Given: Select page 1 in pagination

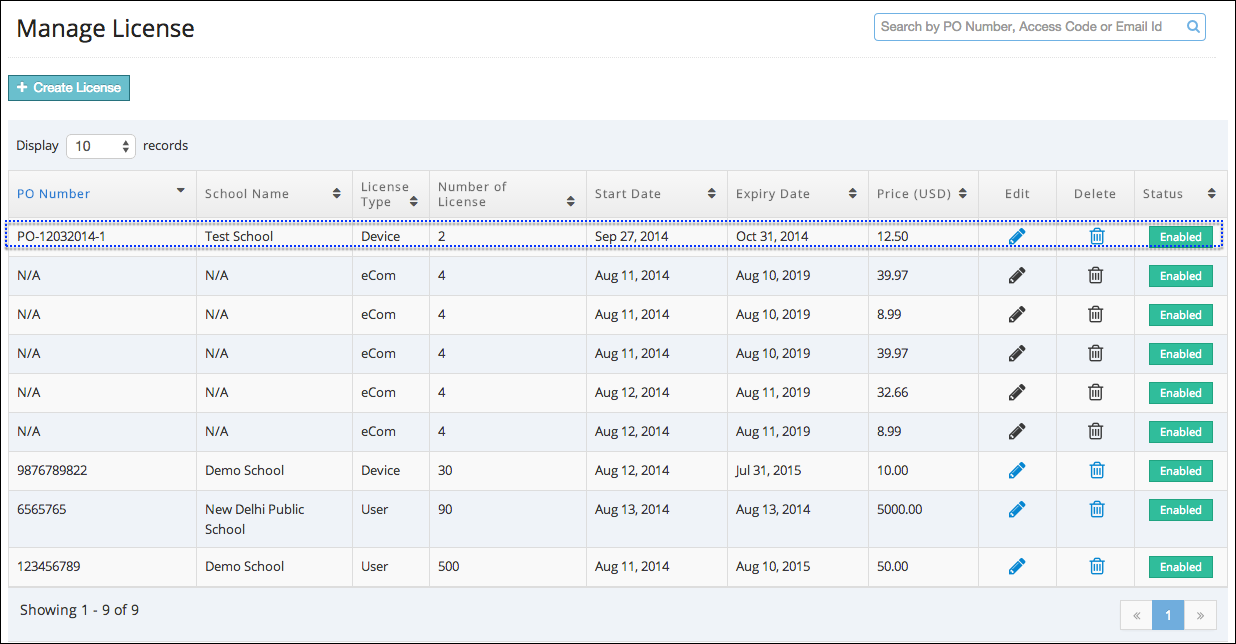Looking at the screenshot, I should [x=1168, y=615].
